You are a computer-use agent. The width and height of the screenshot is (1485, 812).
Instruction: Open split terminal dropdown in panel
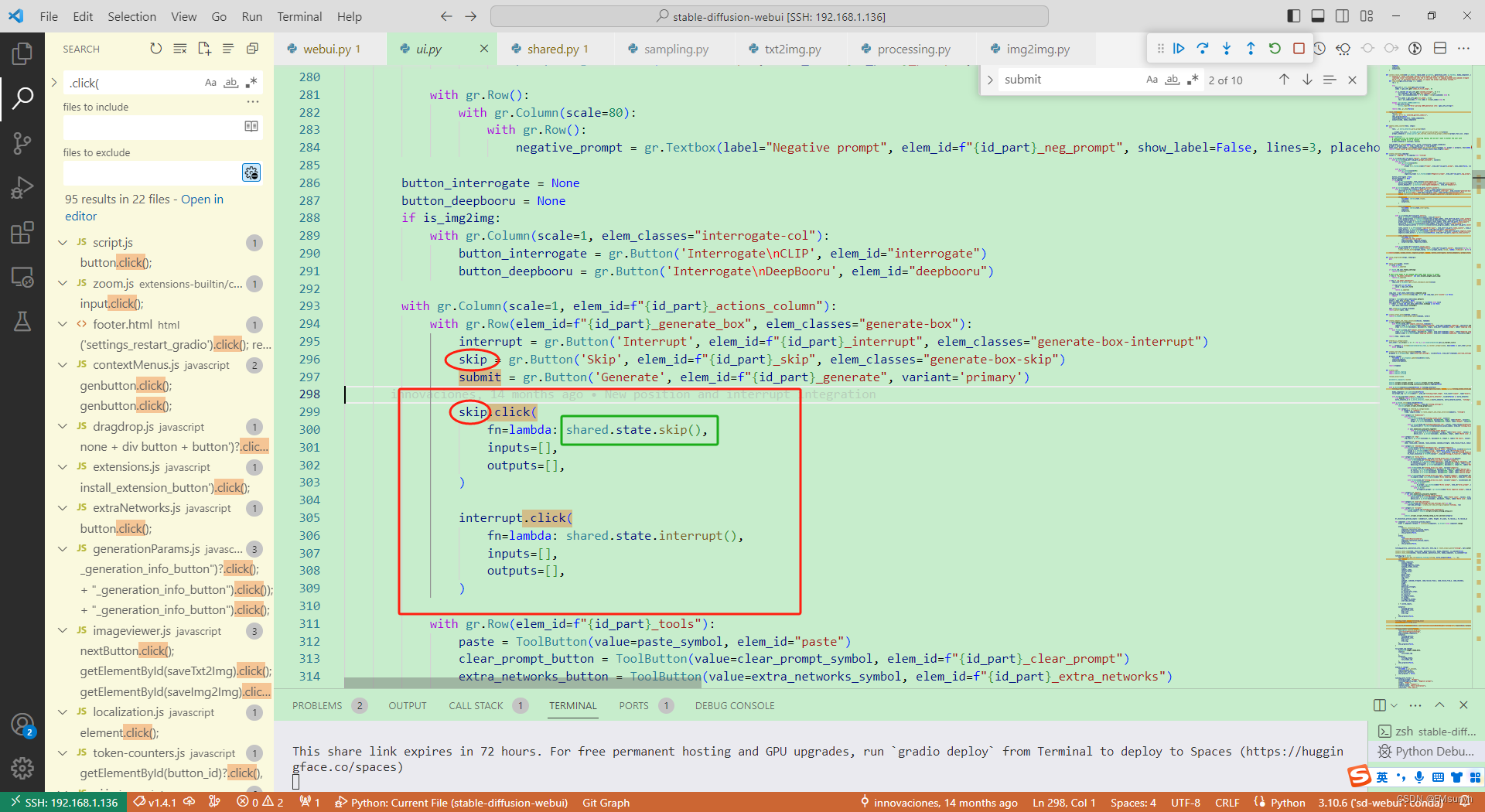(x=1394, y=705)
